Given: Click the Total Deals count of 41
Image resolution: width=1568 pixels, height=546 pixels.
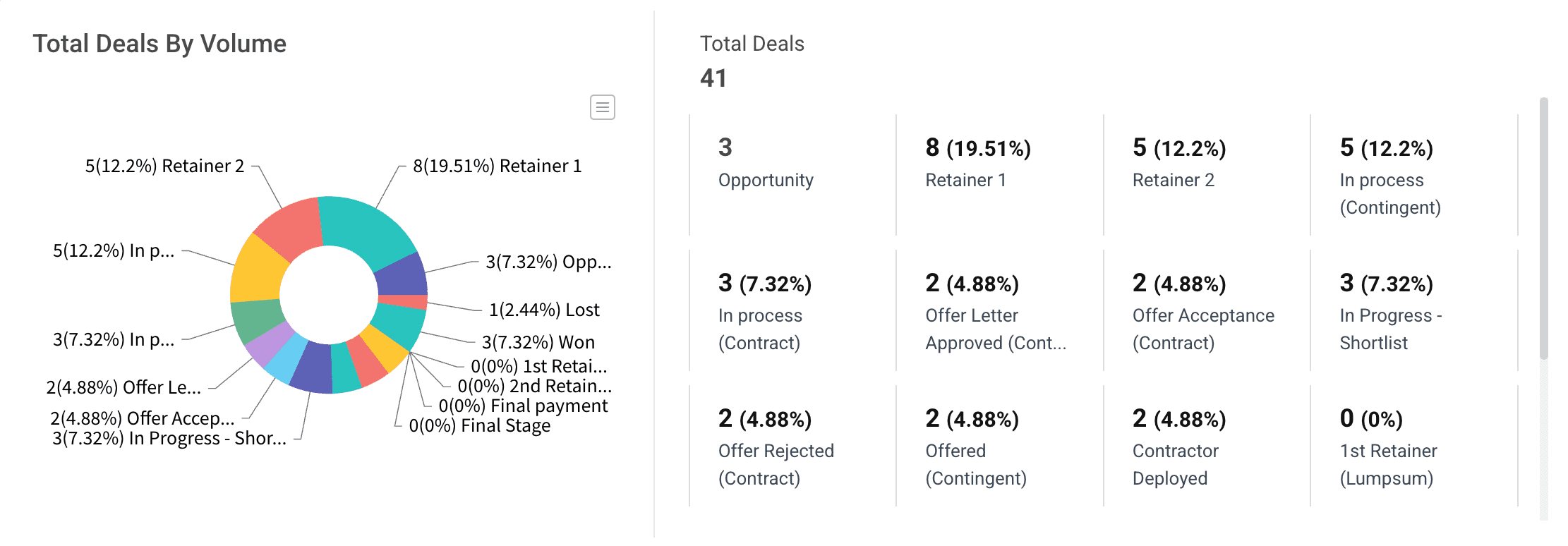Looking at the screenshot, I should pos(713,78).
